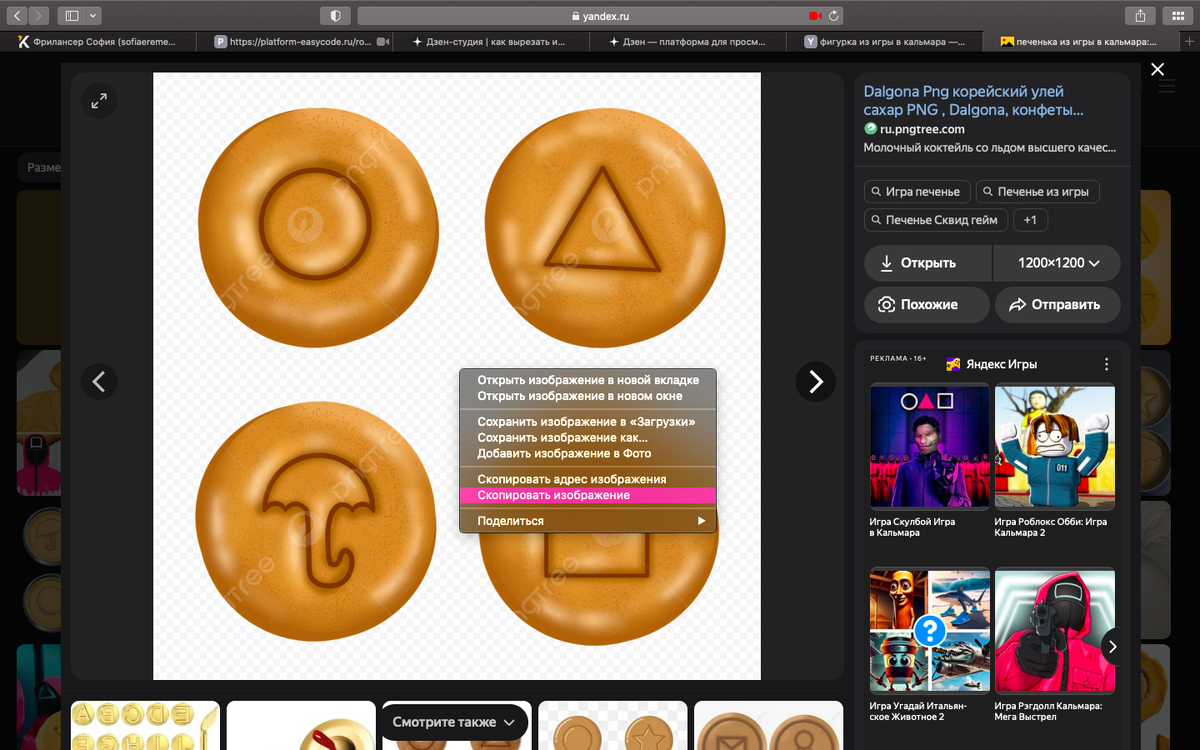Switch to фигурка из игры в кальмара tab
Screen dimensions: 1200x750
885,42
